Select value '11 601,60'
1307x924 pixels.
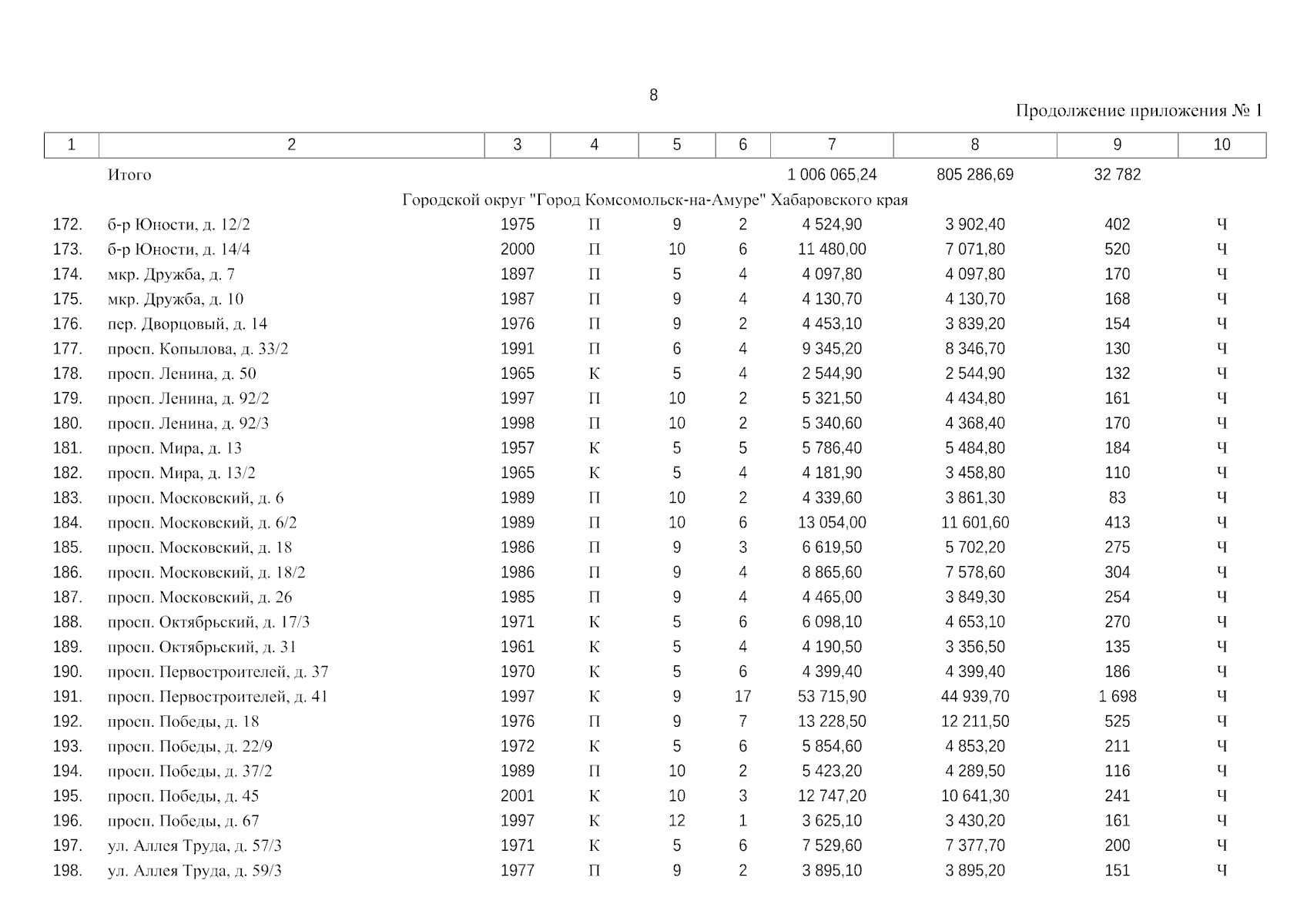tap(975, 523)
